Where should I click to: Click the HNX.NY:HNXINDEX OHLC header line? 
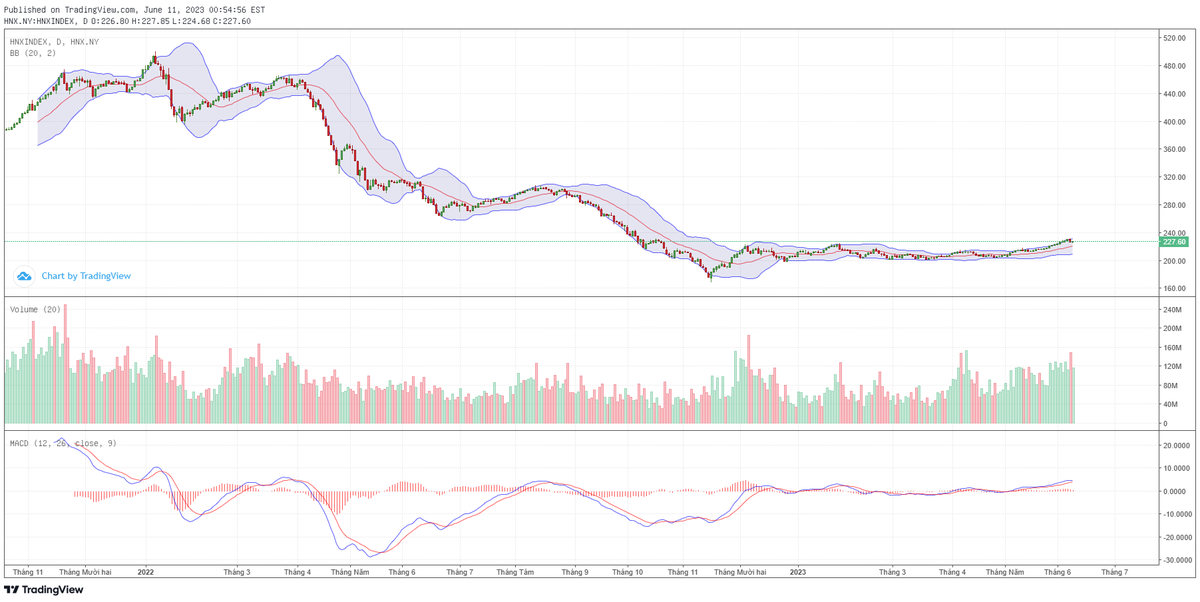click(x=128, y=20)
